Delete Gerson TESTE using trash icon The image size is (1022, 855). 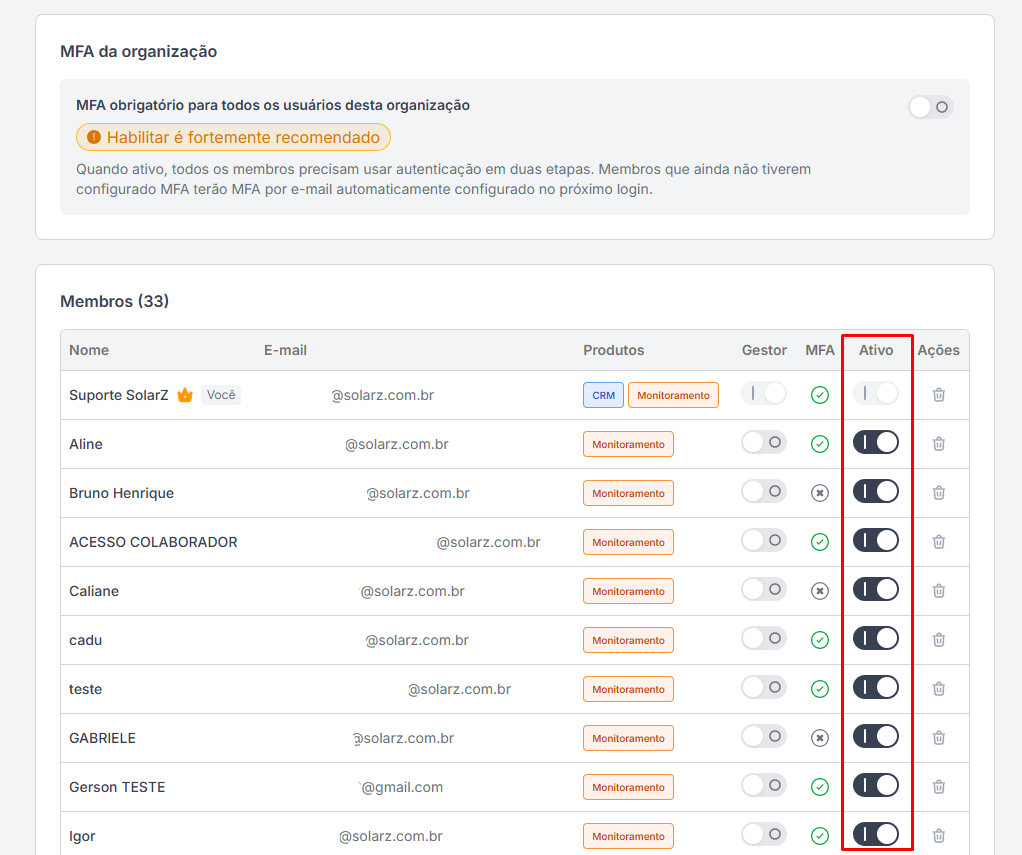tap(939, 787)
